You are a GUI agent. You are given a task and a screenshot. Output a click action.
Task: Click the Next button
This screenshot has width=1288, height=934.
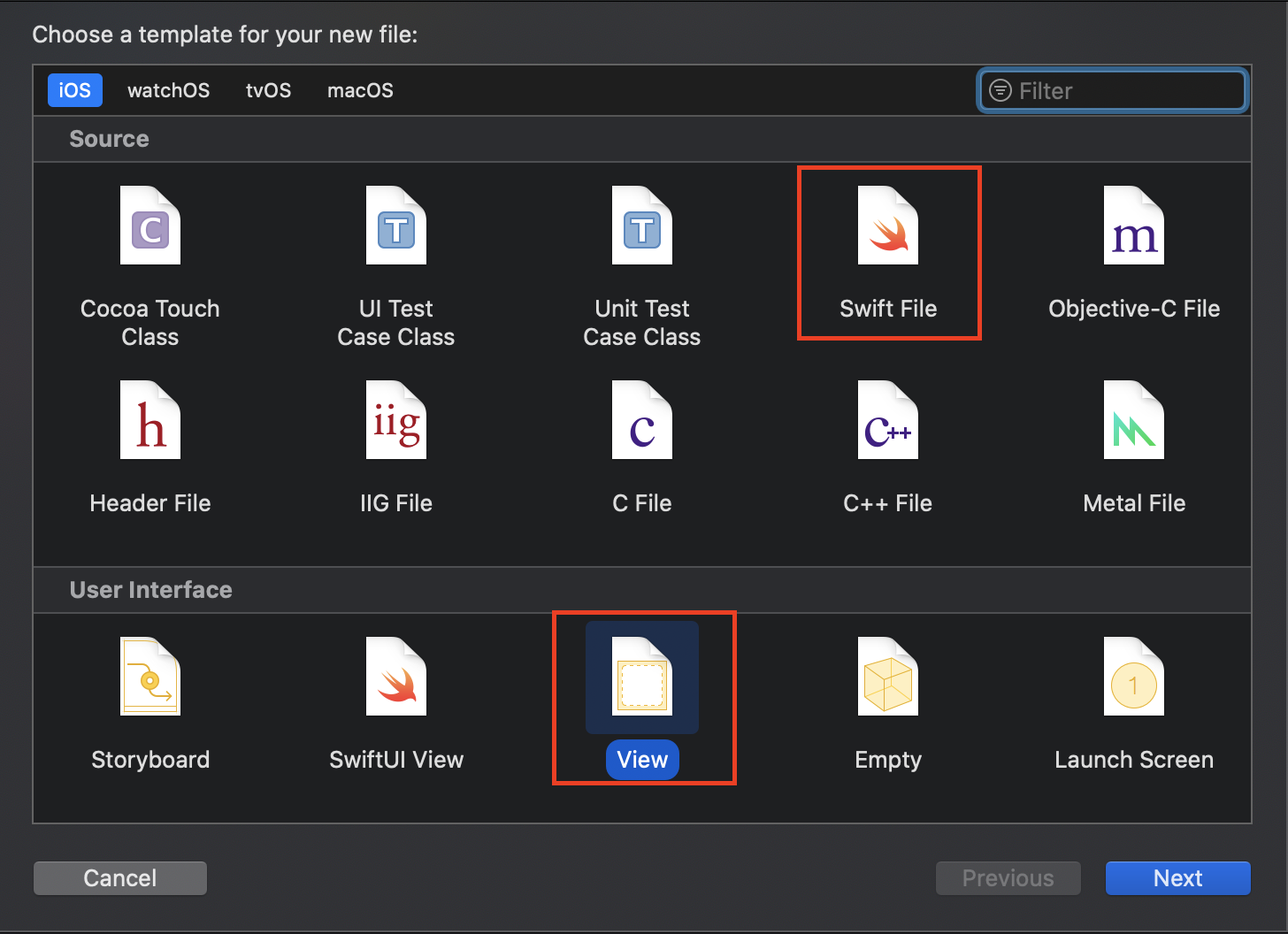(x=1178, y=878)
